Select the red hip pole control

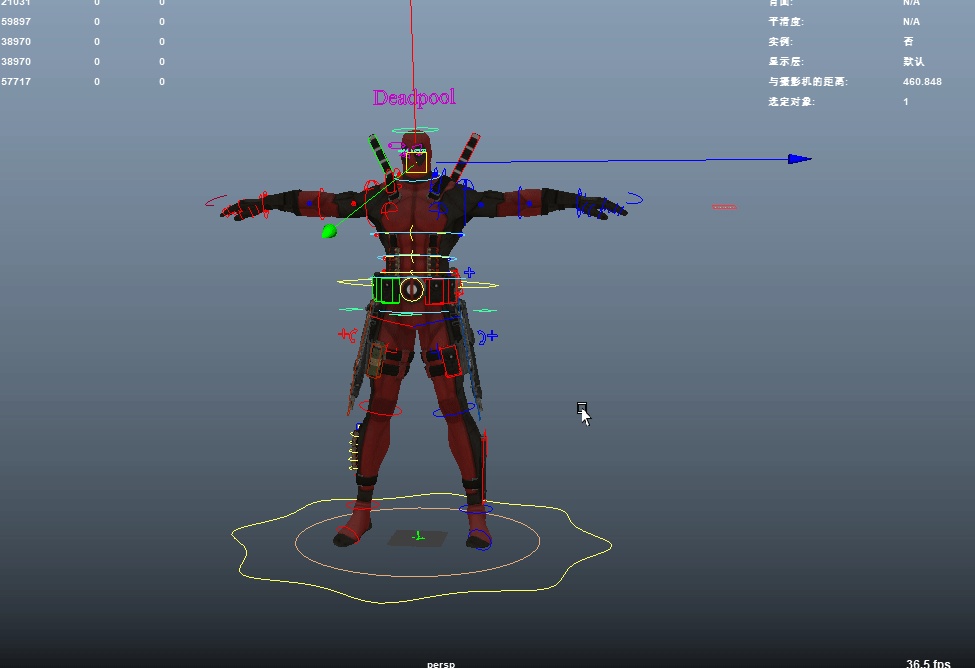click(347, 335)
